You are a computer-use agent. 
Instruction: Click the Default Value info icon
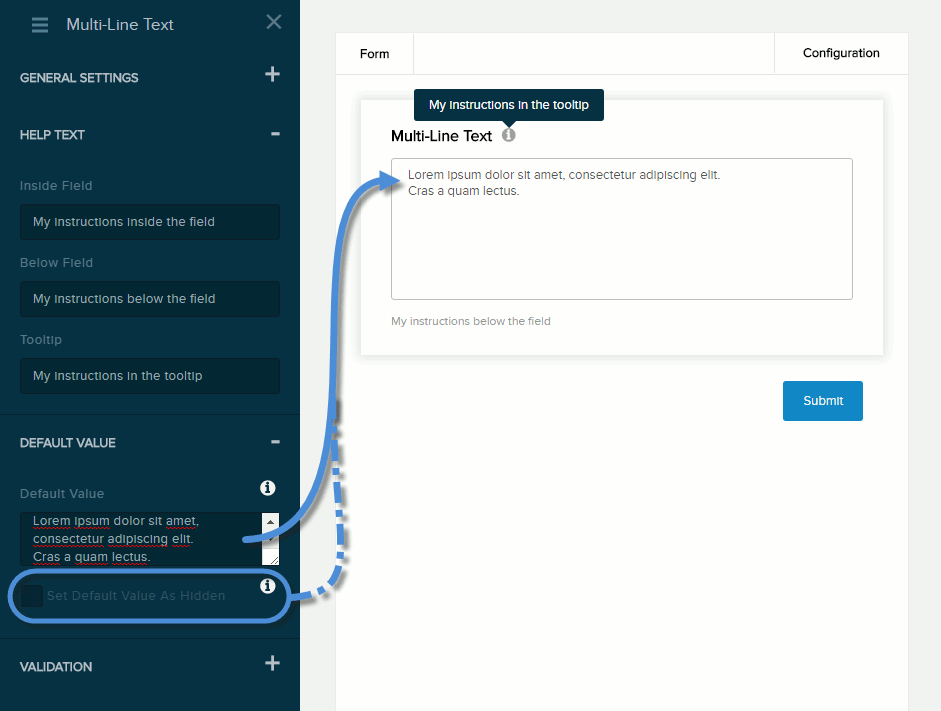[267, 488]
